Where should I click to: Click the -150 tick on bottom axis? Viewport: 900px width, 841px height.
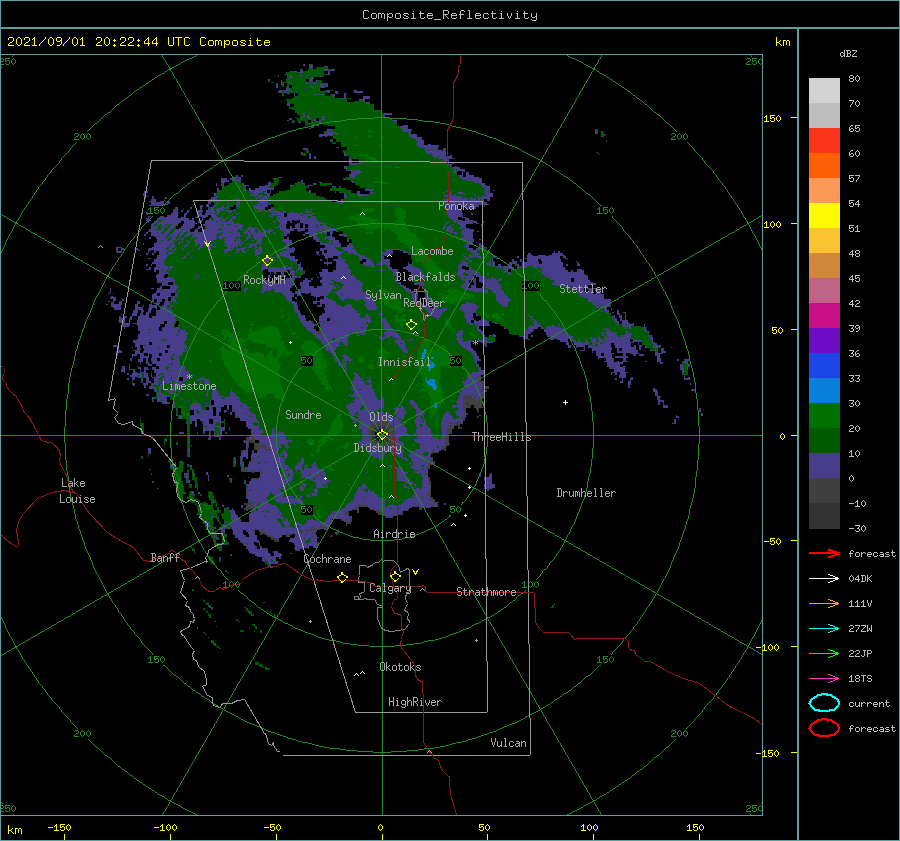[59, 827]
